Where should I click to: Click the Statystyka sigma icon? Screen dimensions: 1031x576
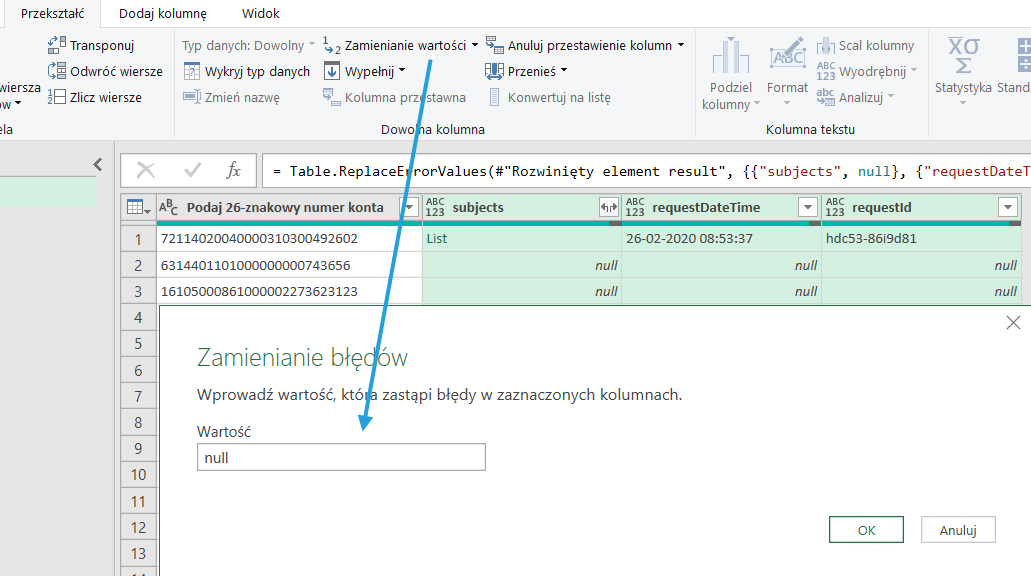point(963,54)
